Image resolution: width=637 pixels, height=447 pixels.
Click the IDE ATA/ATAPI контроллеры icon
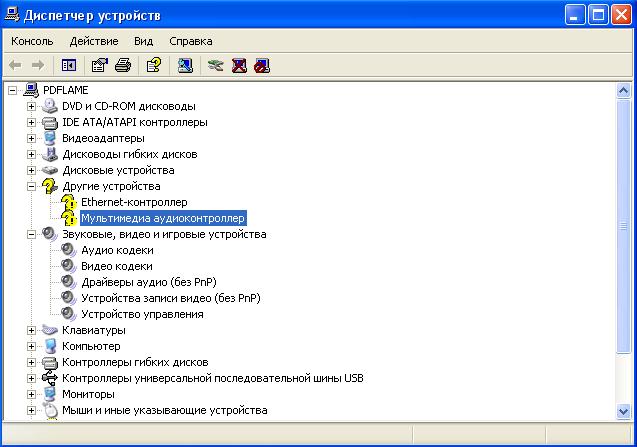[x=50, y=122]
